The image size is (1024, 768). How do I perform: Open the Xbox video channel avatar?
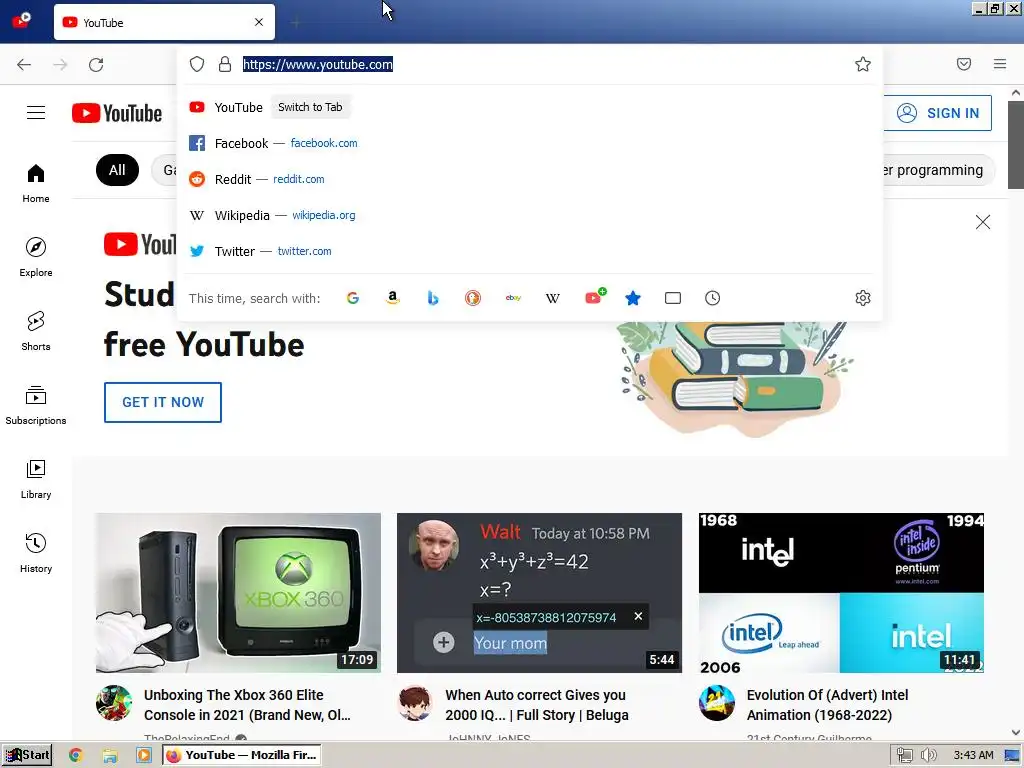click(114, 703)
